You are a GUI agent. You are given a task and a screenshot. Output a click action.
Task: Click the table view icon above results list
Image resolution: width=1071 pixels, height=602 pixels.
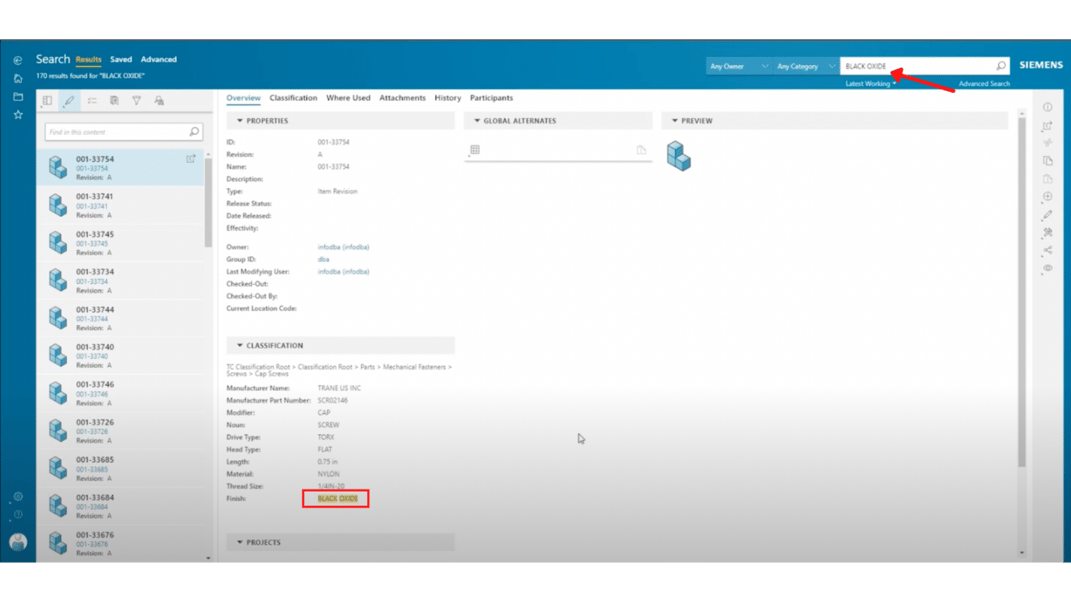tap(48, 100)
